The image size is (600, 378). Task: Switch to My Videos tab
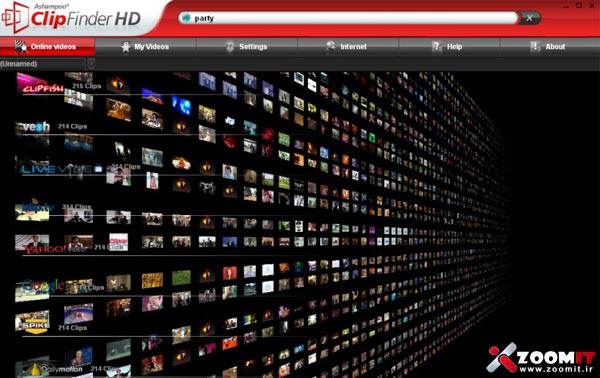tap(145, 47)
